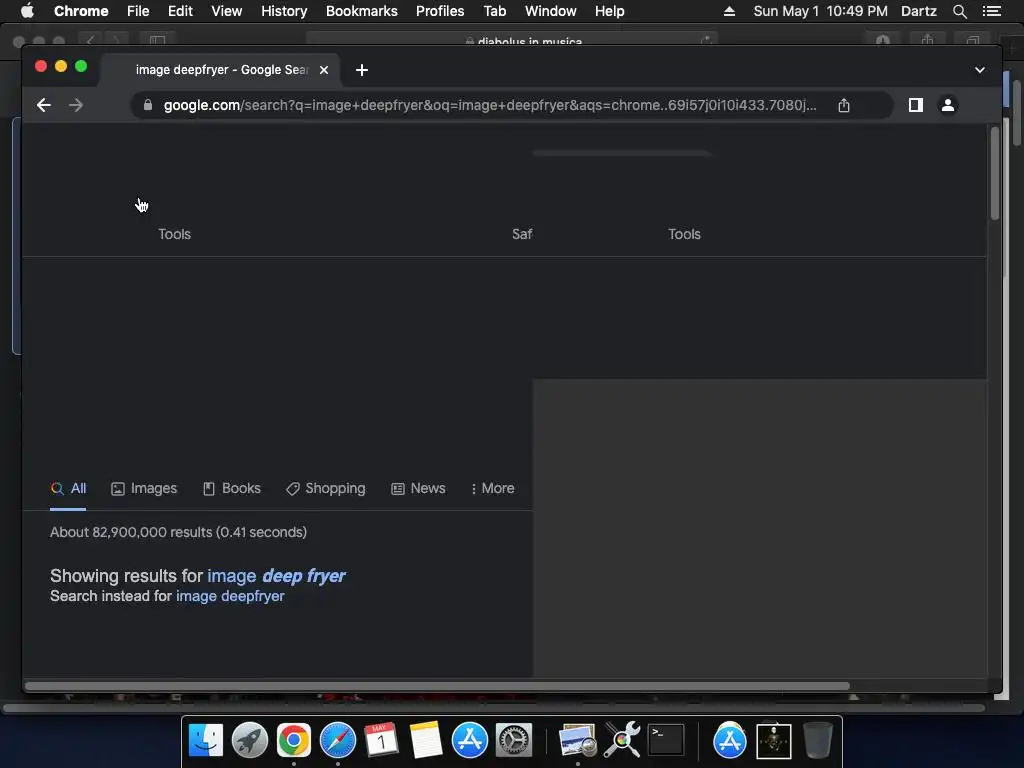Open System Preferences from the dock
This screenshot has width=1024, height=768.
513,741
